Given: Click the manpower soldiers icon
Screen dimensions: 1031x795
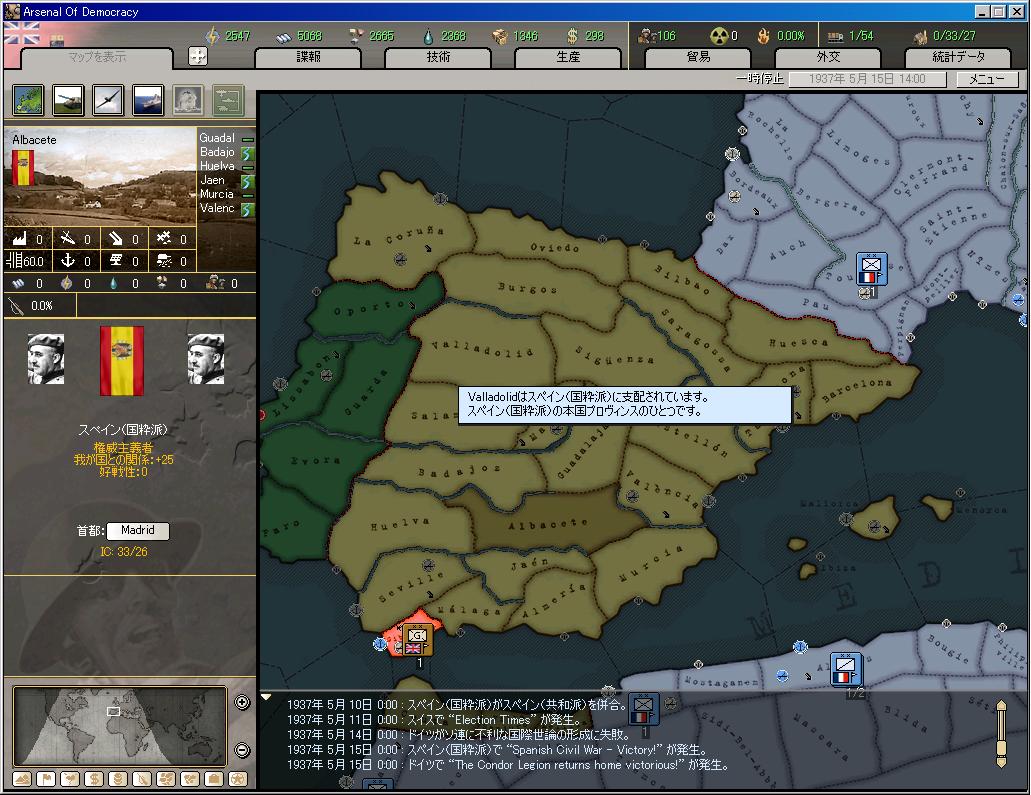Looking at the screenshot, I should (x=646, y=36).
